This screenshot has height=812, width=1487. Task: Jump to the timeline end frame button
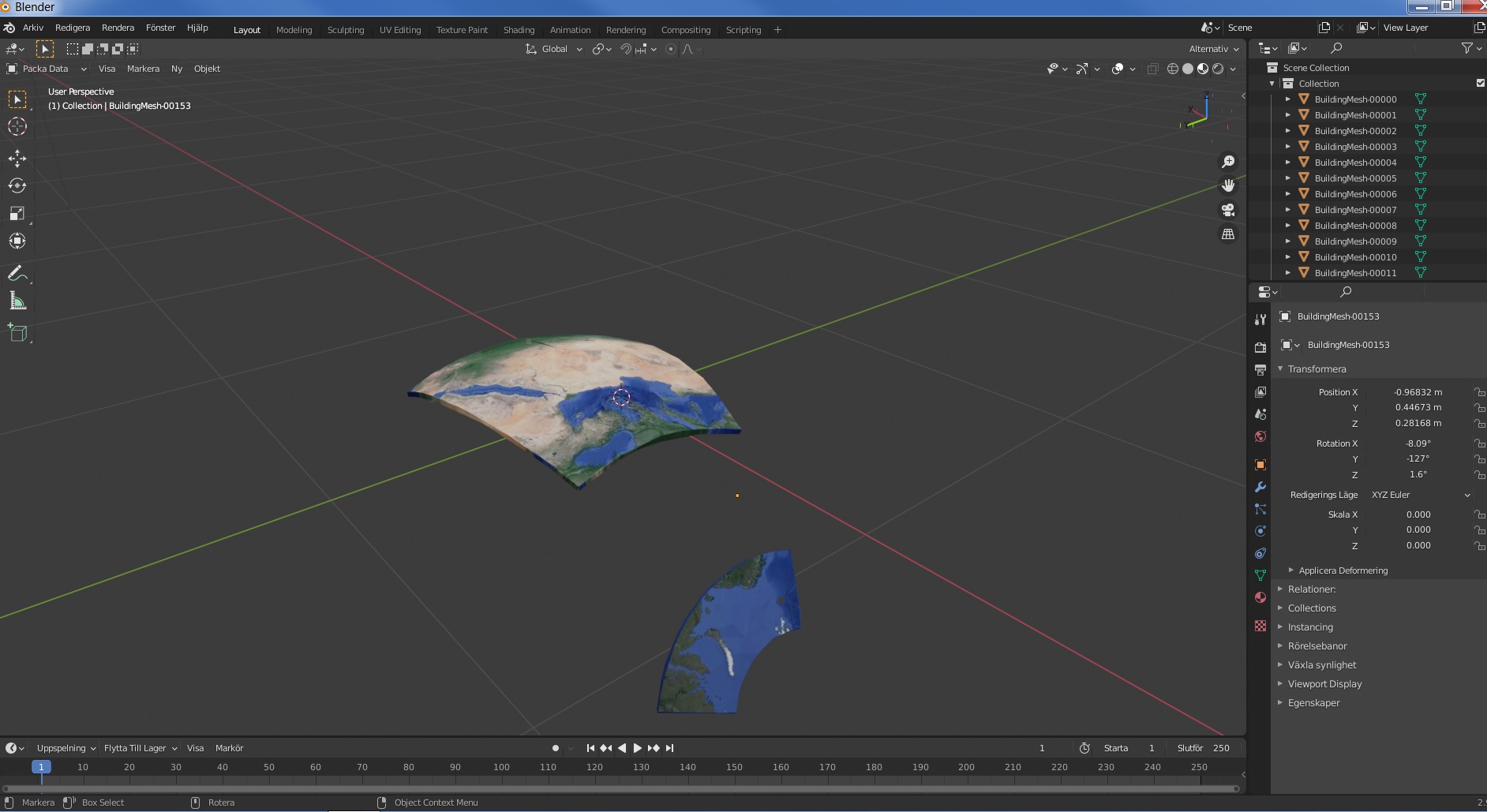click(669, 748)
